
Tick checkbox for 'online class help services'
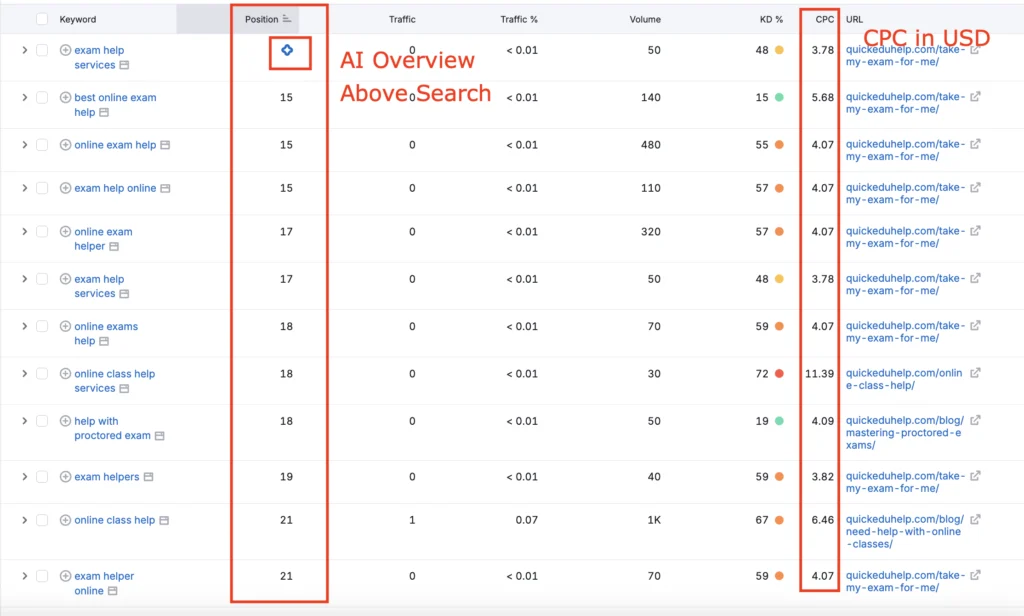tap(42, 374)
